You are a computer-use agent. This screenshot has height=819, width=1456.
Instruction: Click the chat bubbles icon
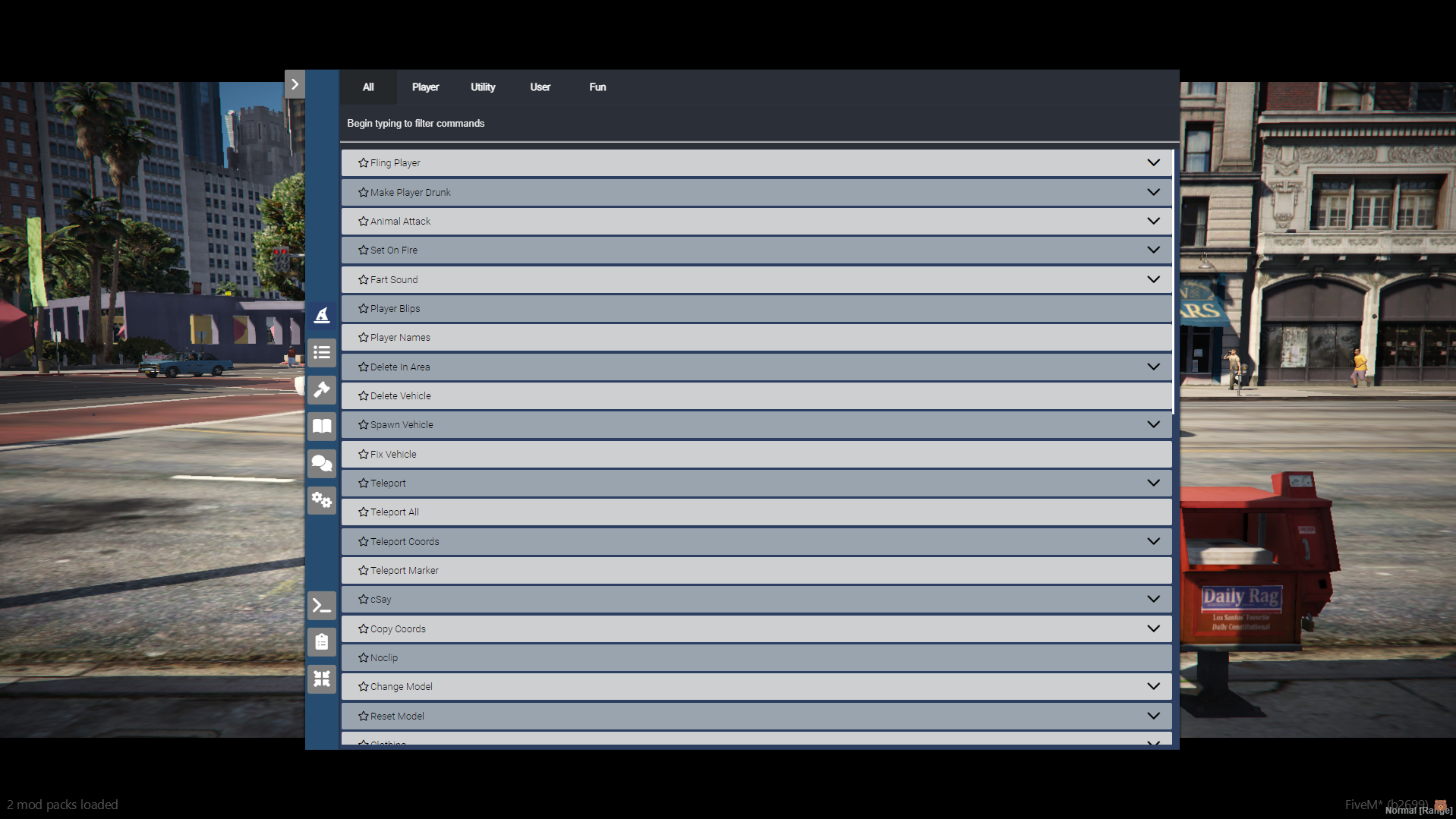point(322,463)
